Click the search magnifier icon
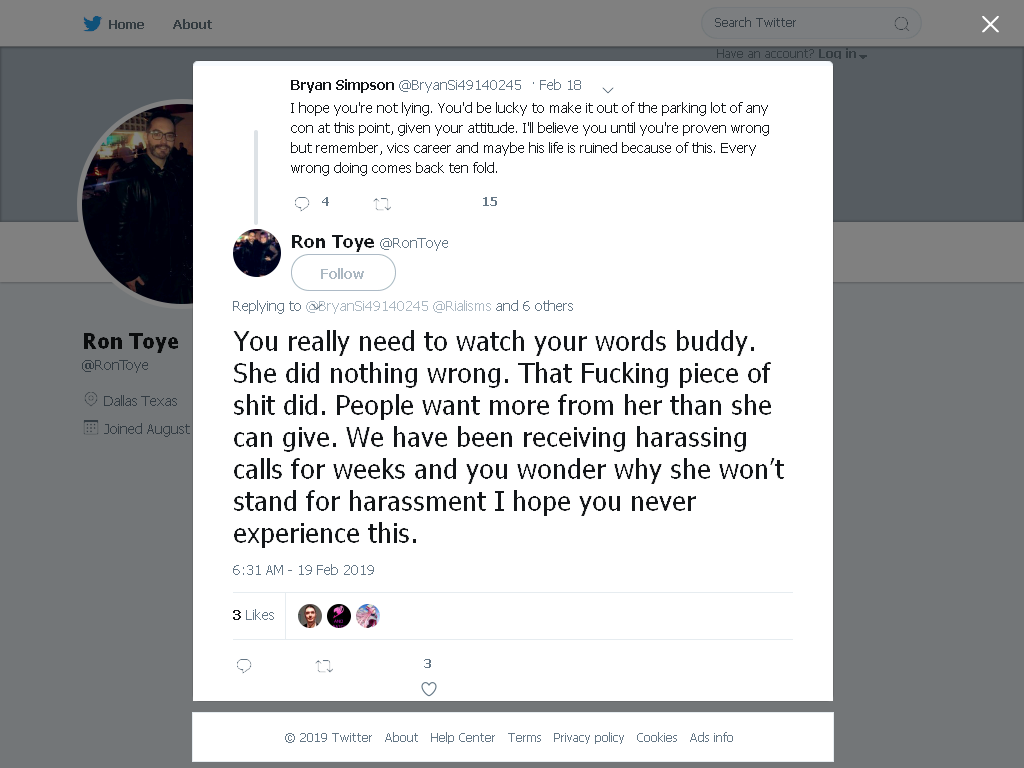Screen dimensions: 1024x768 point(901,24)
